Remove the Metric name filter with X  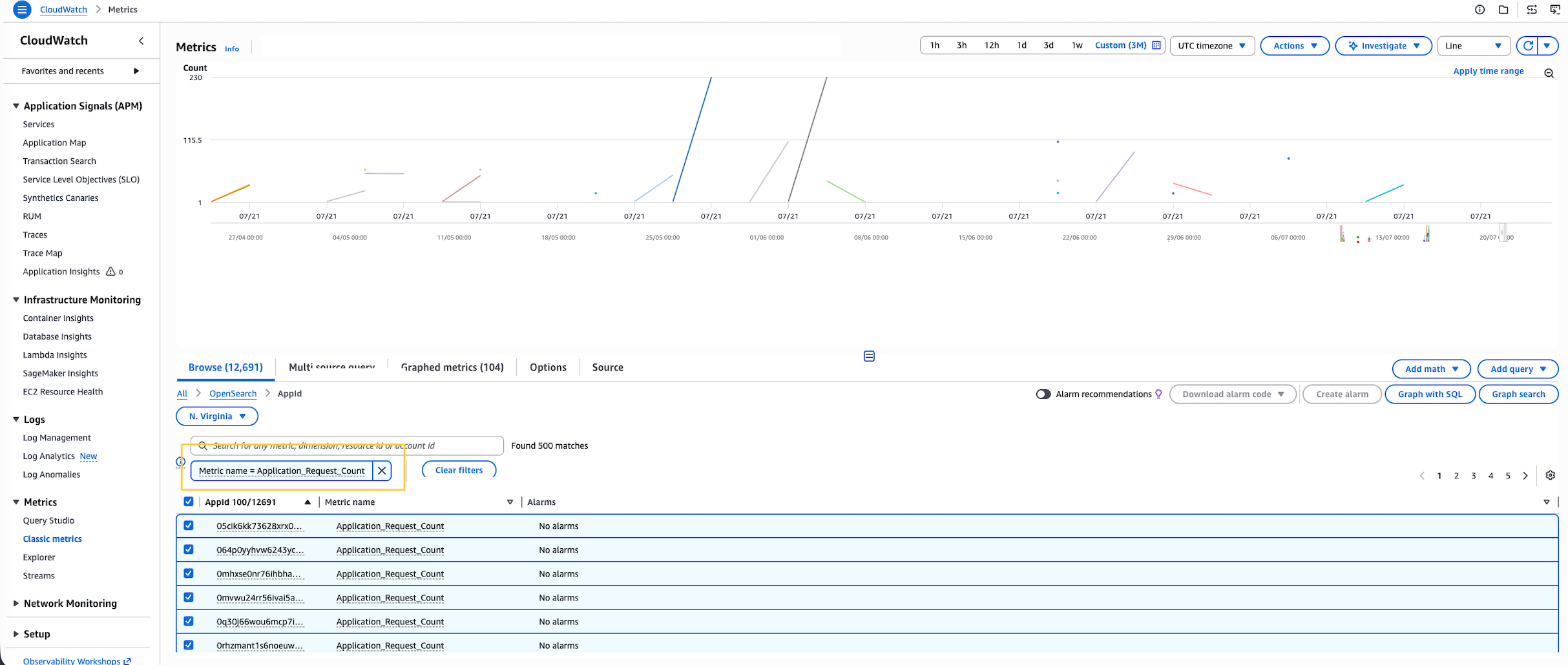[x=381, y=470]
